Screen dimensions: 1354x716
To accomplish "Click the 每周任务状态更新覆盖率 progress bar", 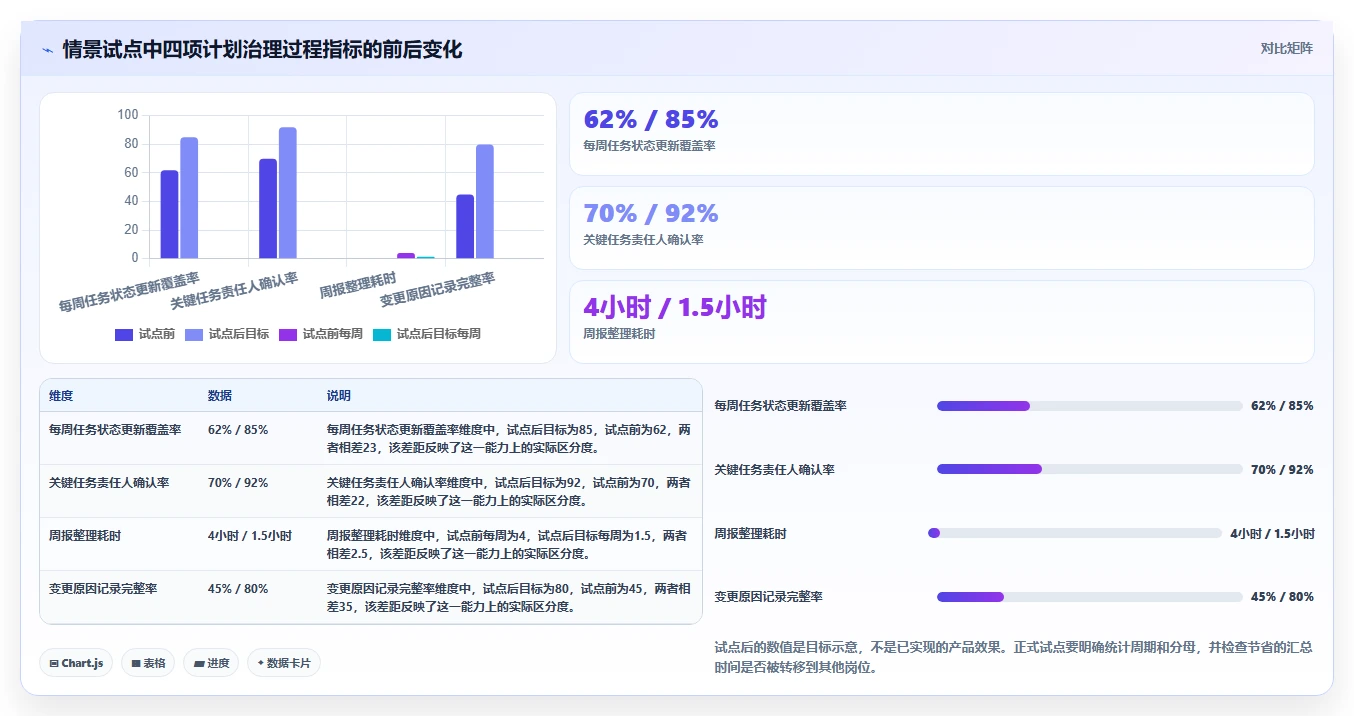I will [x=1089, y=406].
